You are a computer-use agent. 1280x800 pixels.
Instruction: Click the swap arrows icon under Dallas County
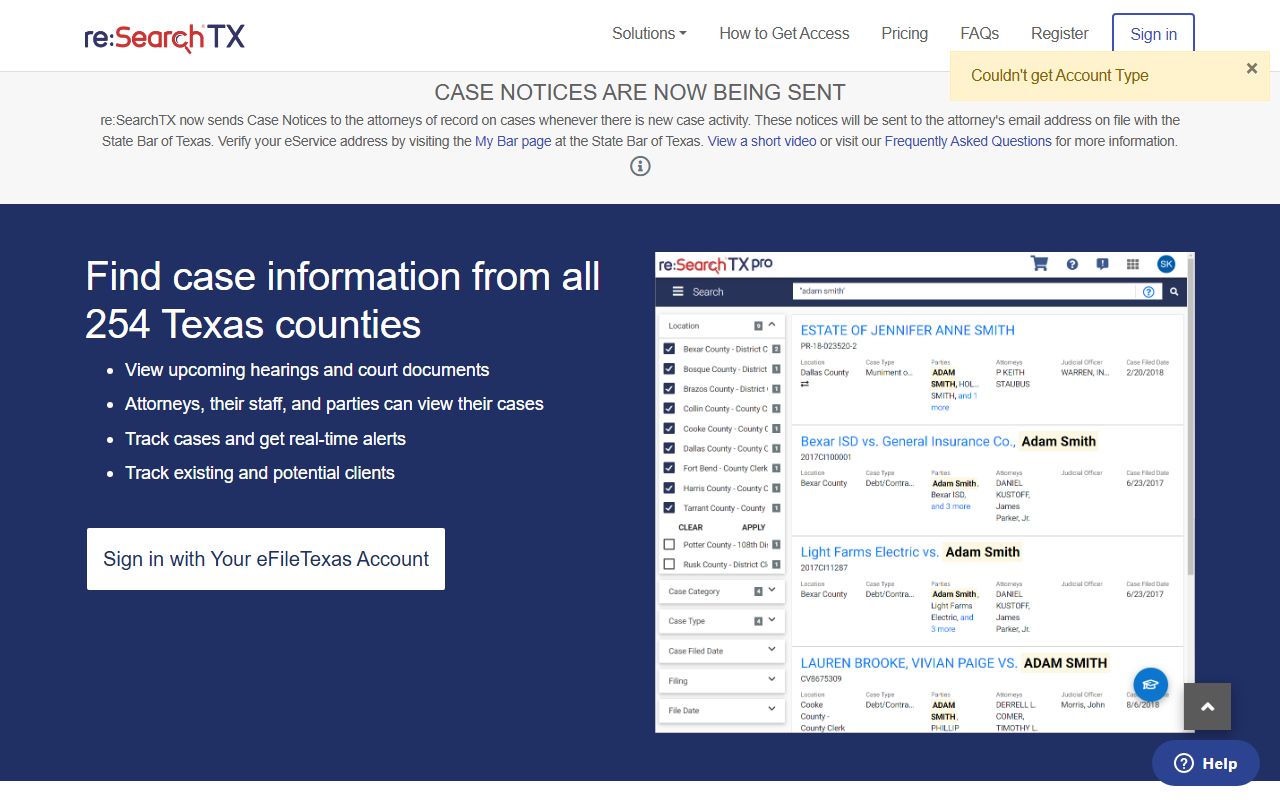(805, 384)
